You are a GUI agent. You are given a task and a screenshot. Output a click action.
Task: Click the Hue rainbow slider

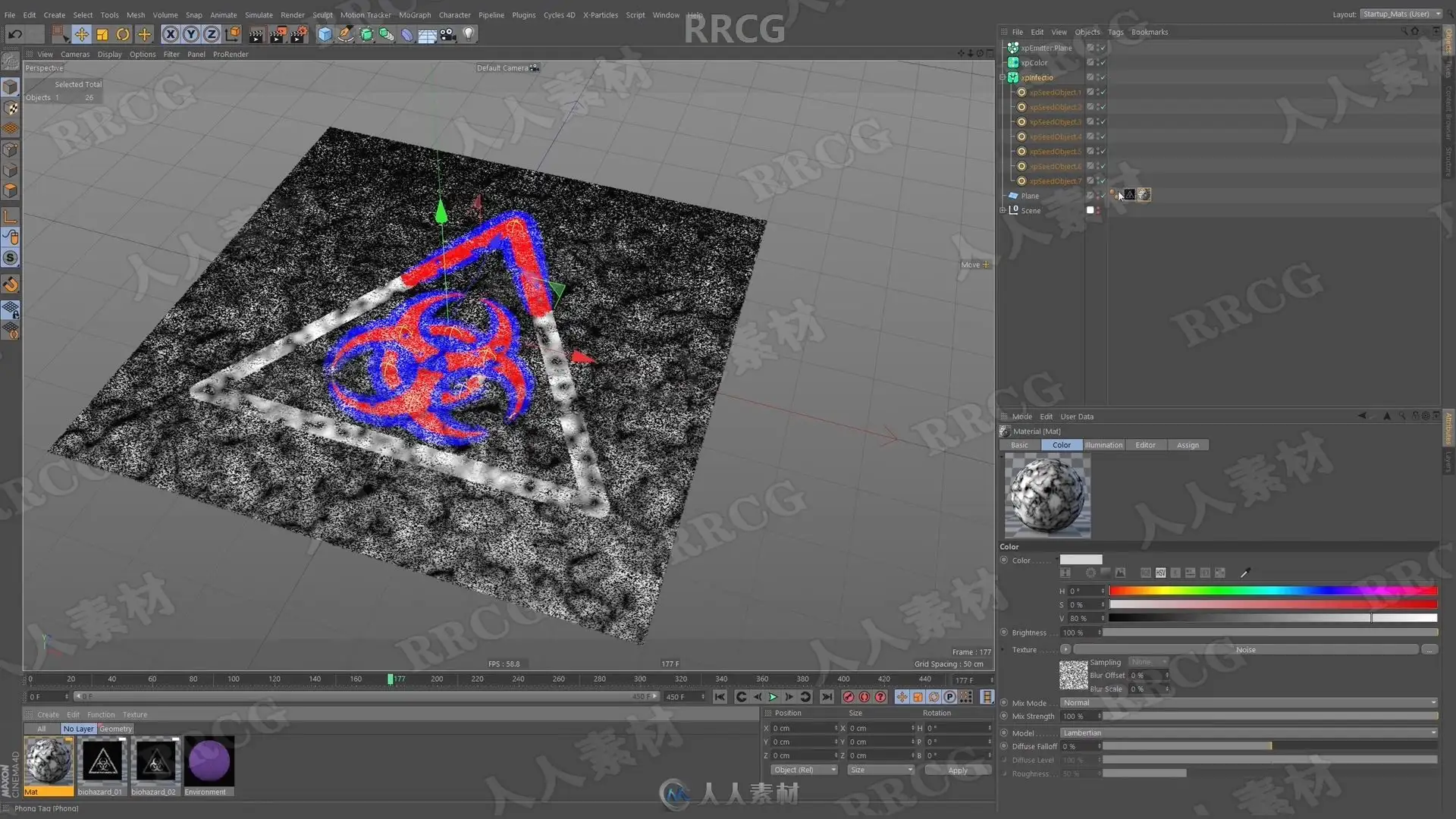click(x=1272, y=591)
